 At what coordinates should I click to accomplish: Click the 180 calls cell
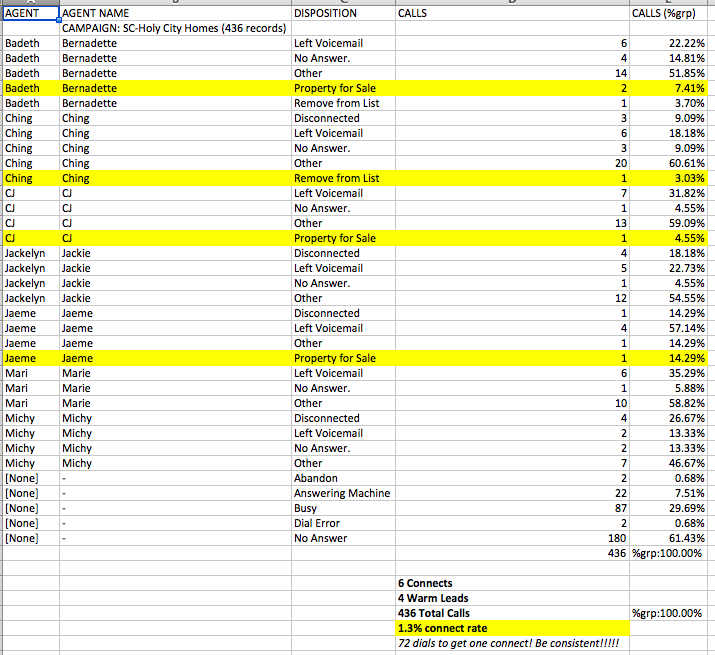(512, 538)
